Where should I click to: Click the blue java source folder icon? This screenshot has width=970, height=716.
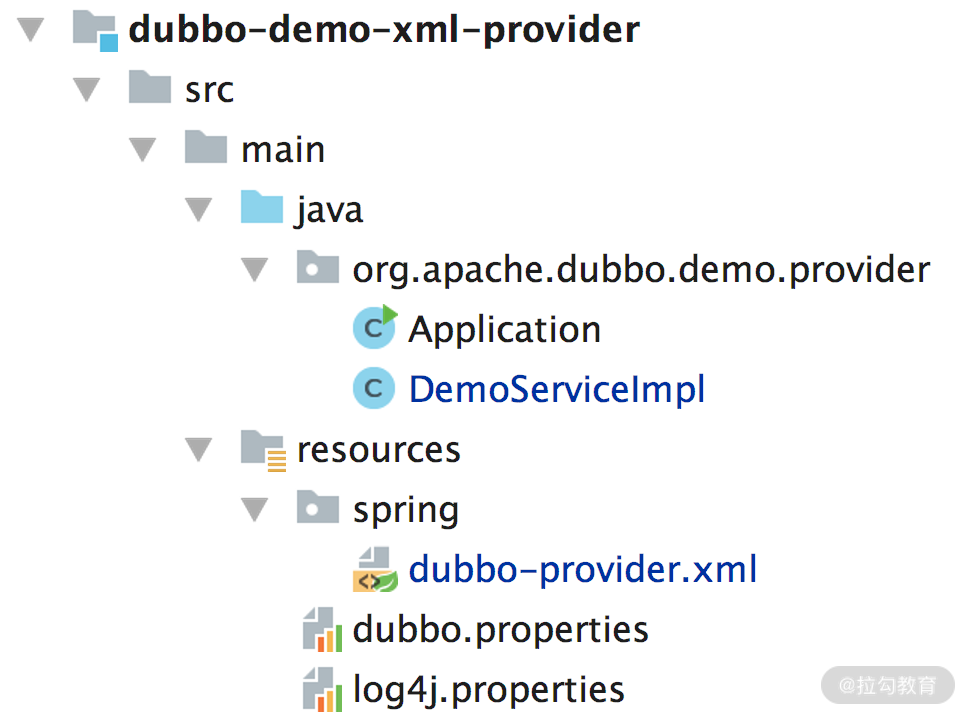tap(262, 209)
